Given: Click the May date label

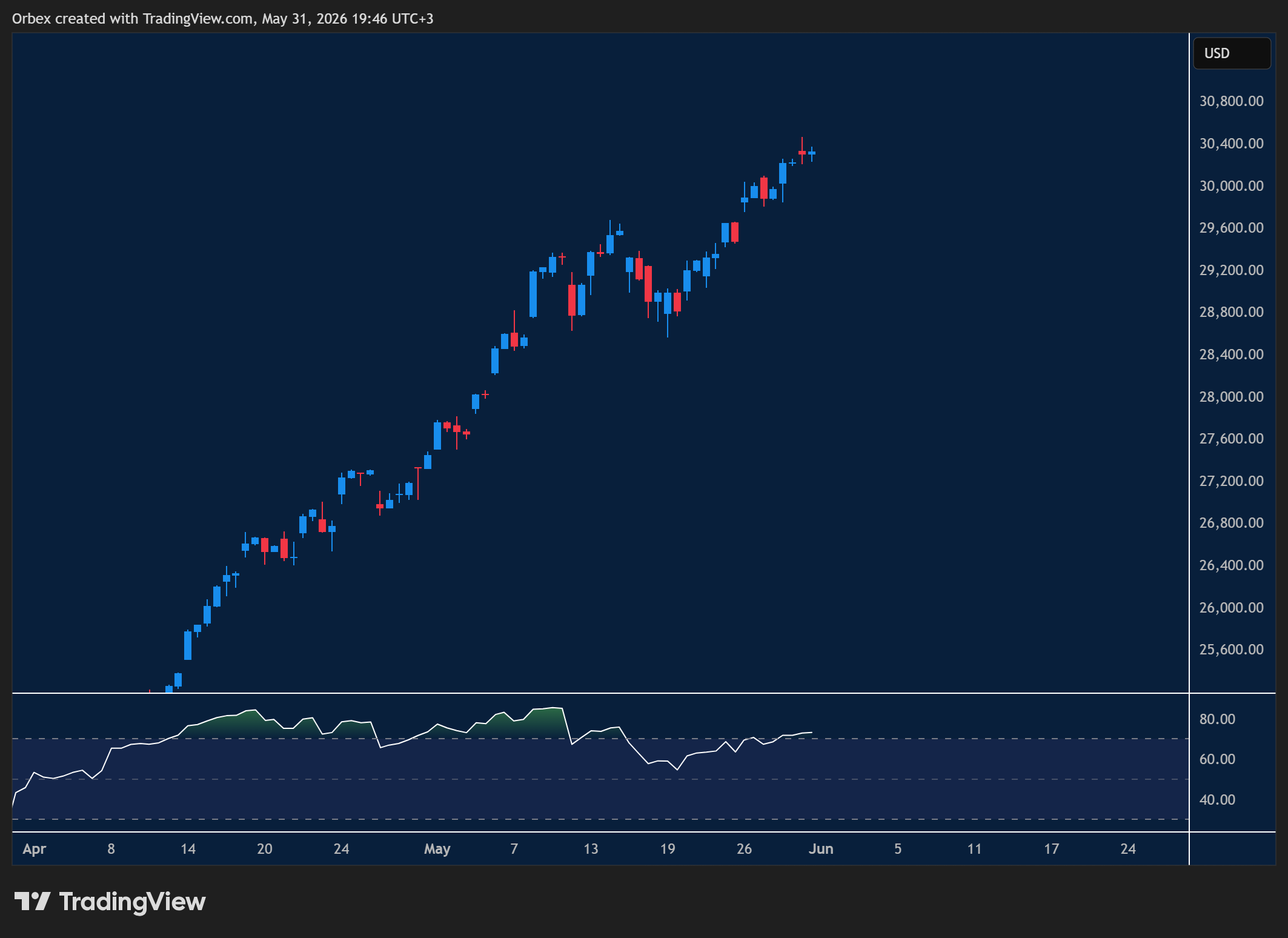Looking at the screenshot, I should [437, 849].
